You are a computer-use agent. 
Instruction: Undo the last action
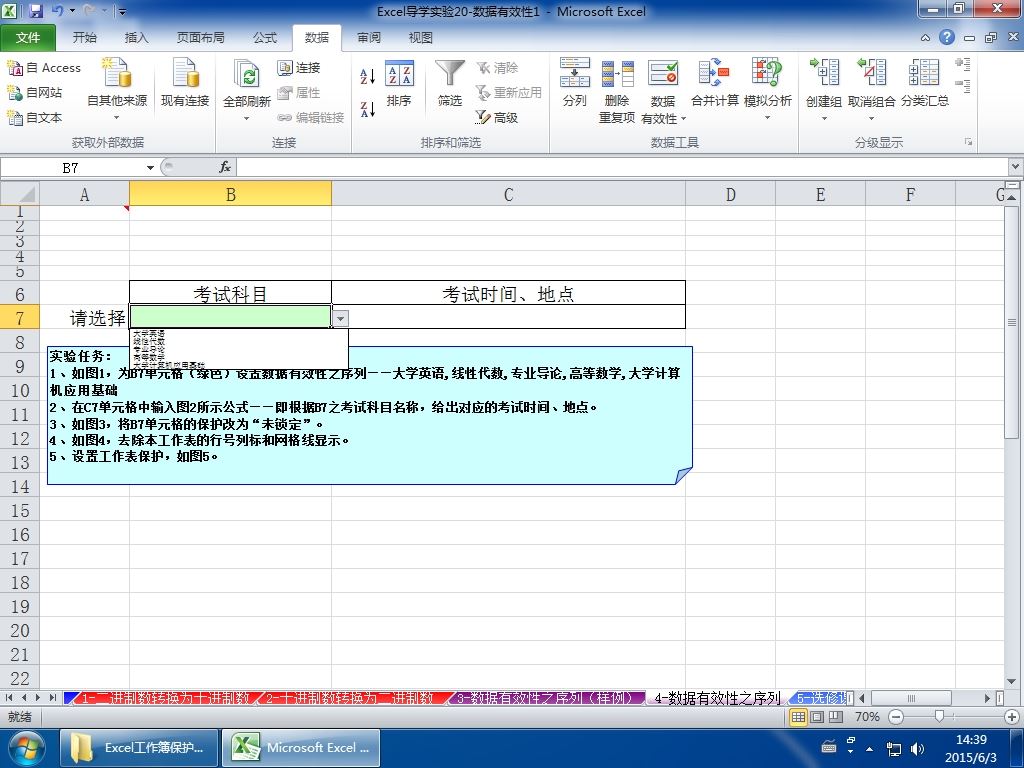(x=58, y=11)
